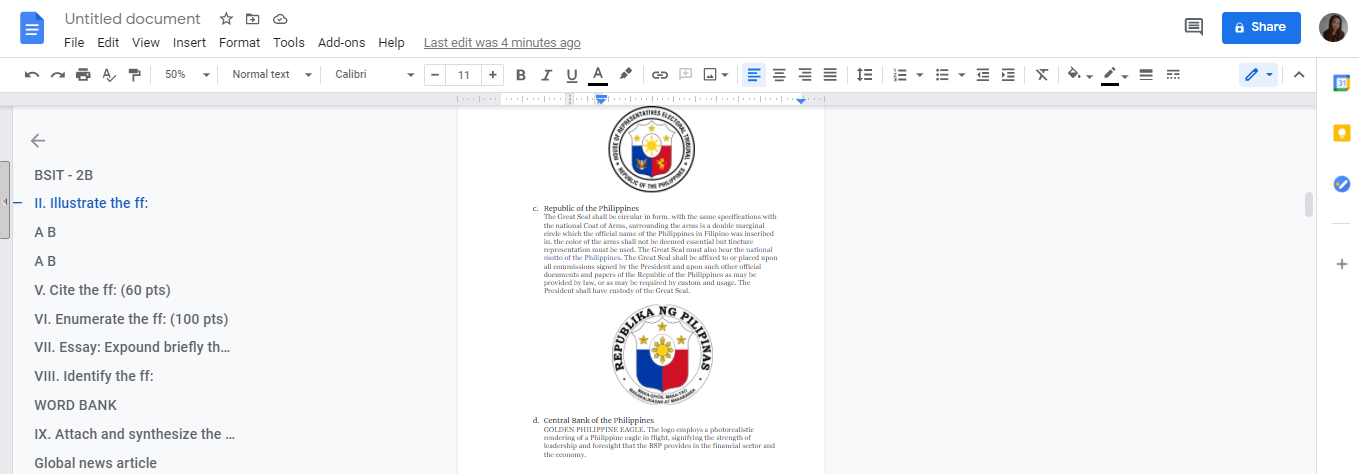Viewport: 1359px width, 474px height.
Task: Click the blue Share button
Action: [1261, 27]
